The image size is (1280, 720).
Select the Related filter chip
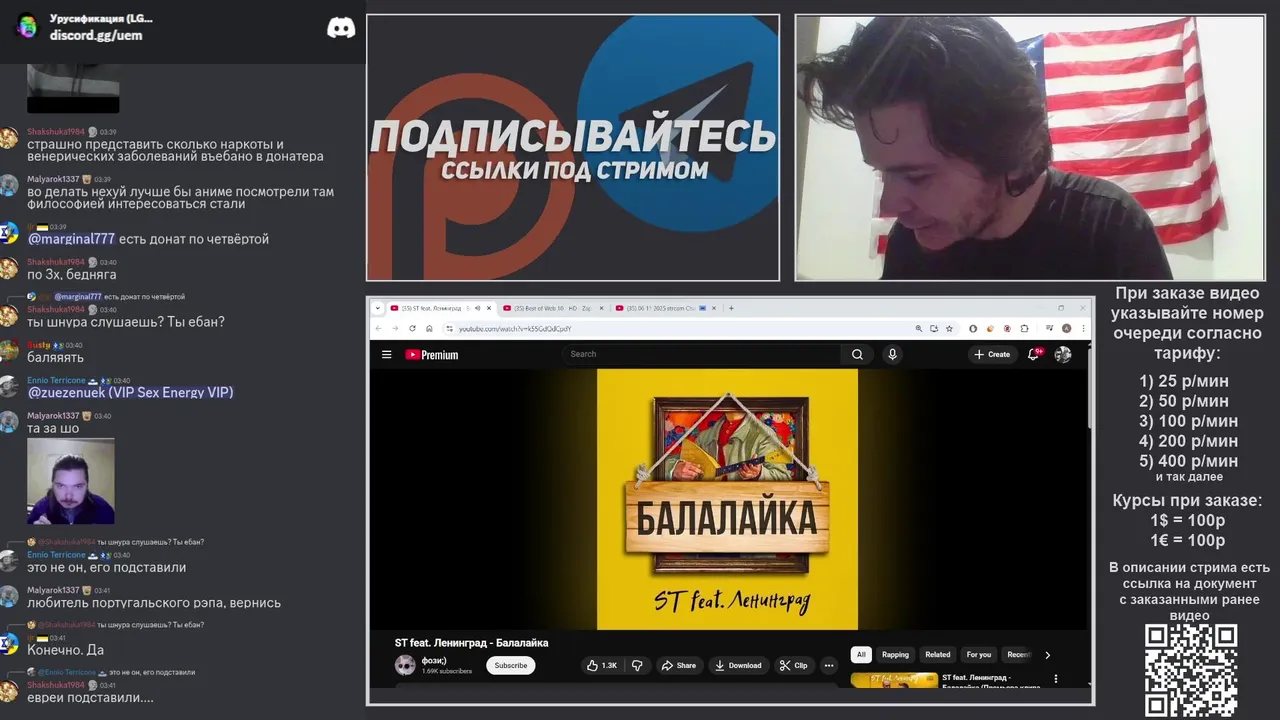[x=938, y=655]
